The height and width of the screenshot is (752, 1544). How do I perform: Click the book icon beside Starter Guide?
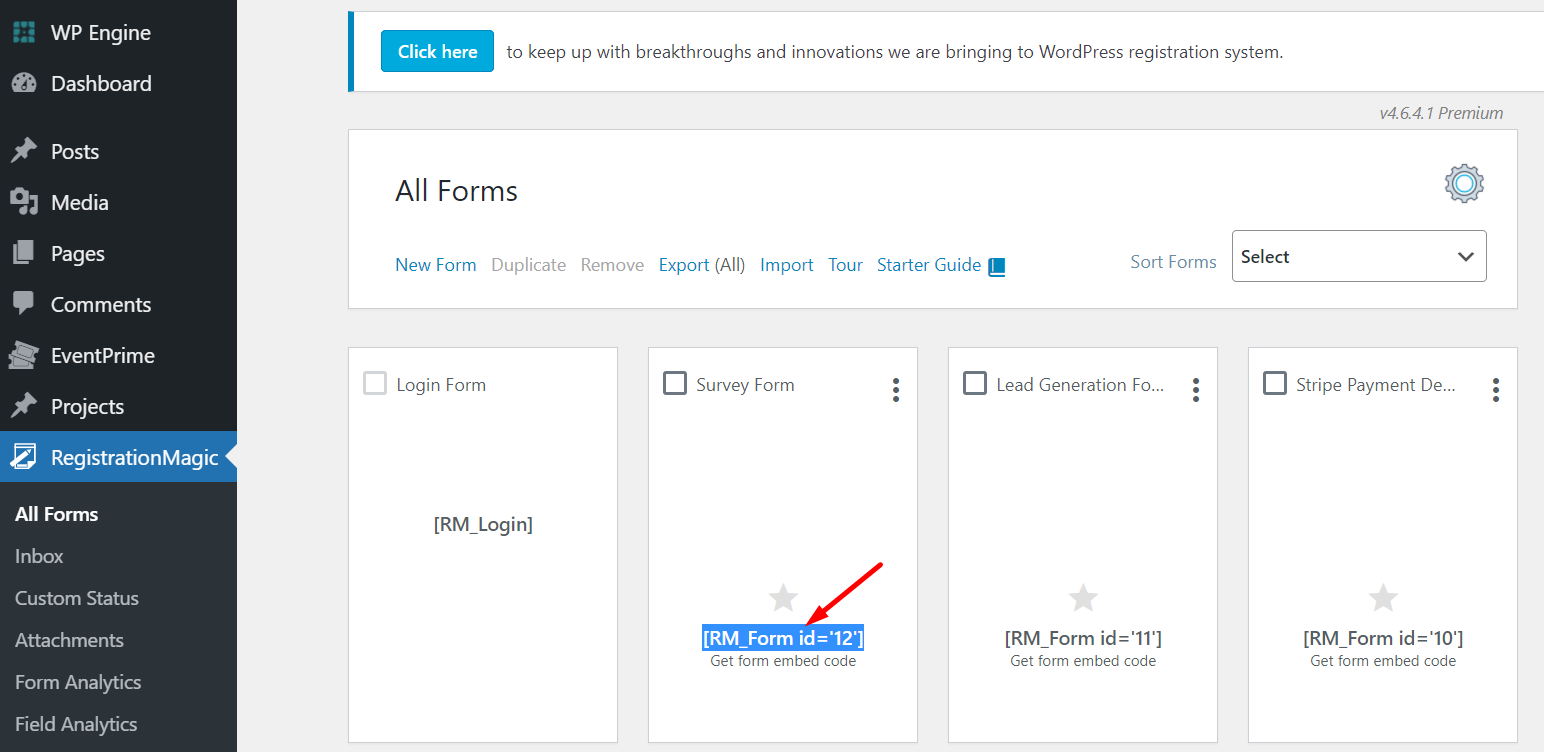click(997, 267)
